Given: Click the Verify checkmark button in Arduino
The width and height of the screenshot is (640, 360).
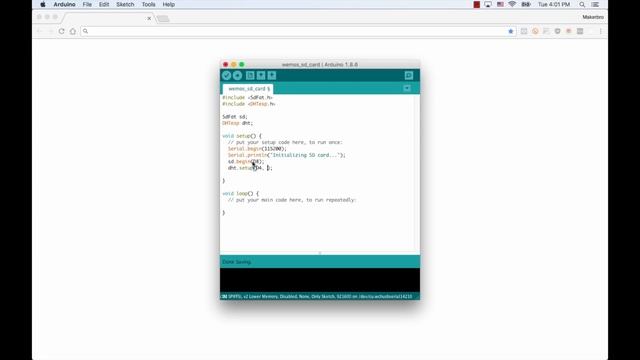Looking at the screenshot, I should [x=227, y=76].
